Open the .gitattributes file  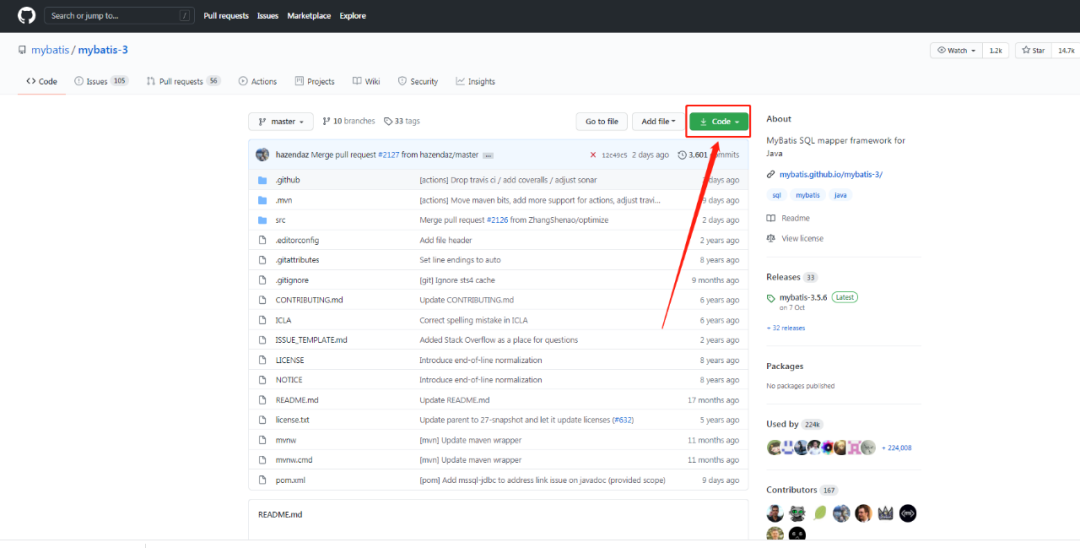(297, 260)
